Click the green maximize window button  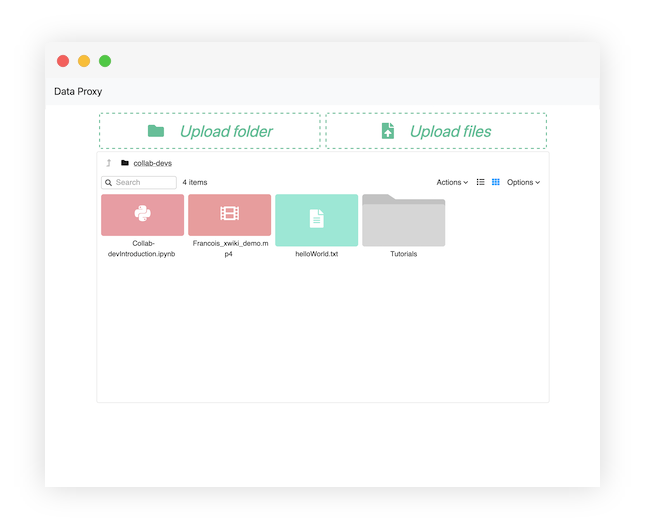pyautogui.click(x=105, y=61)
